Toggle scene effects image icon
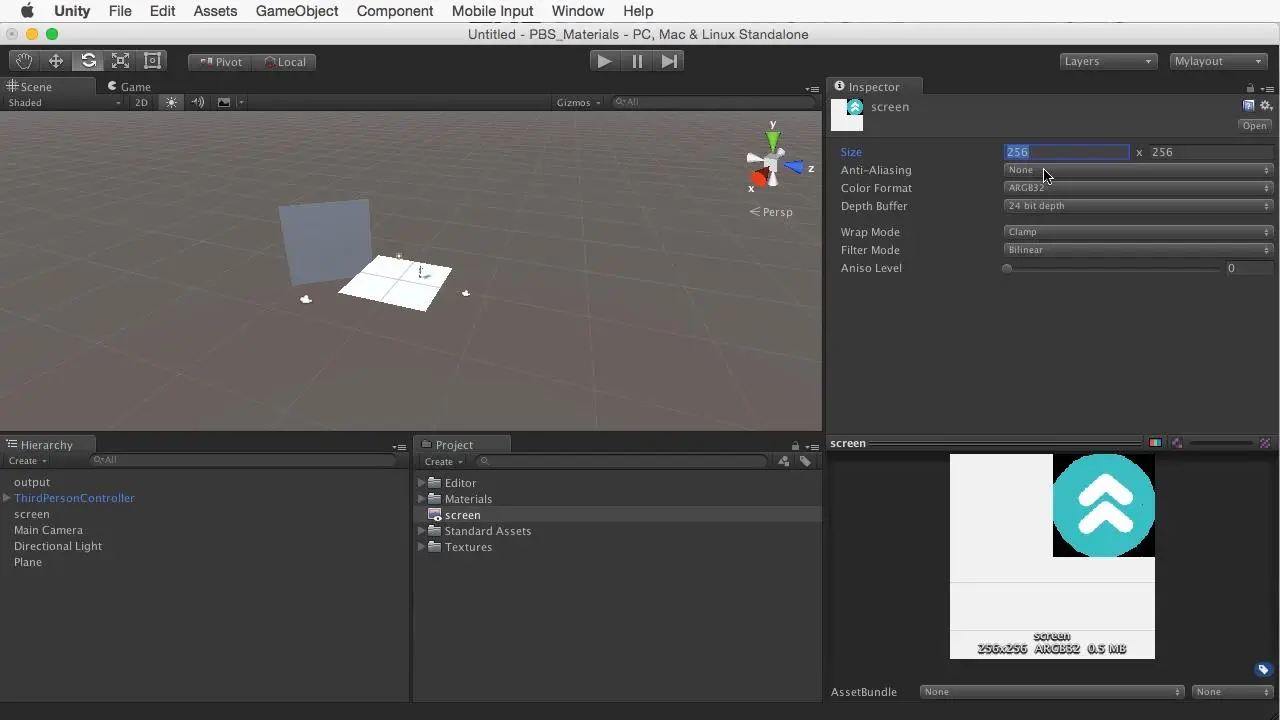 pos(223,102)
